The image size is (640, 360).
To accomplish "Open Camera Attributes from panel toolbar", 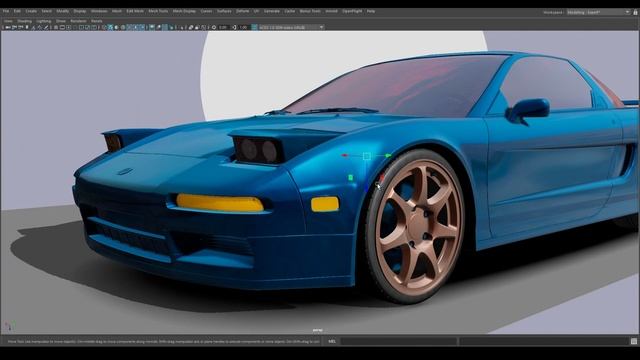I will pyautogui.click(x=20, y=27).
